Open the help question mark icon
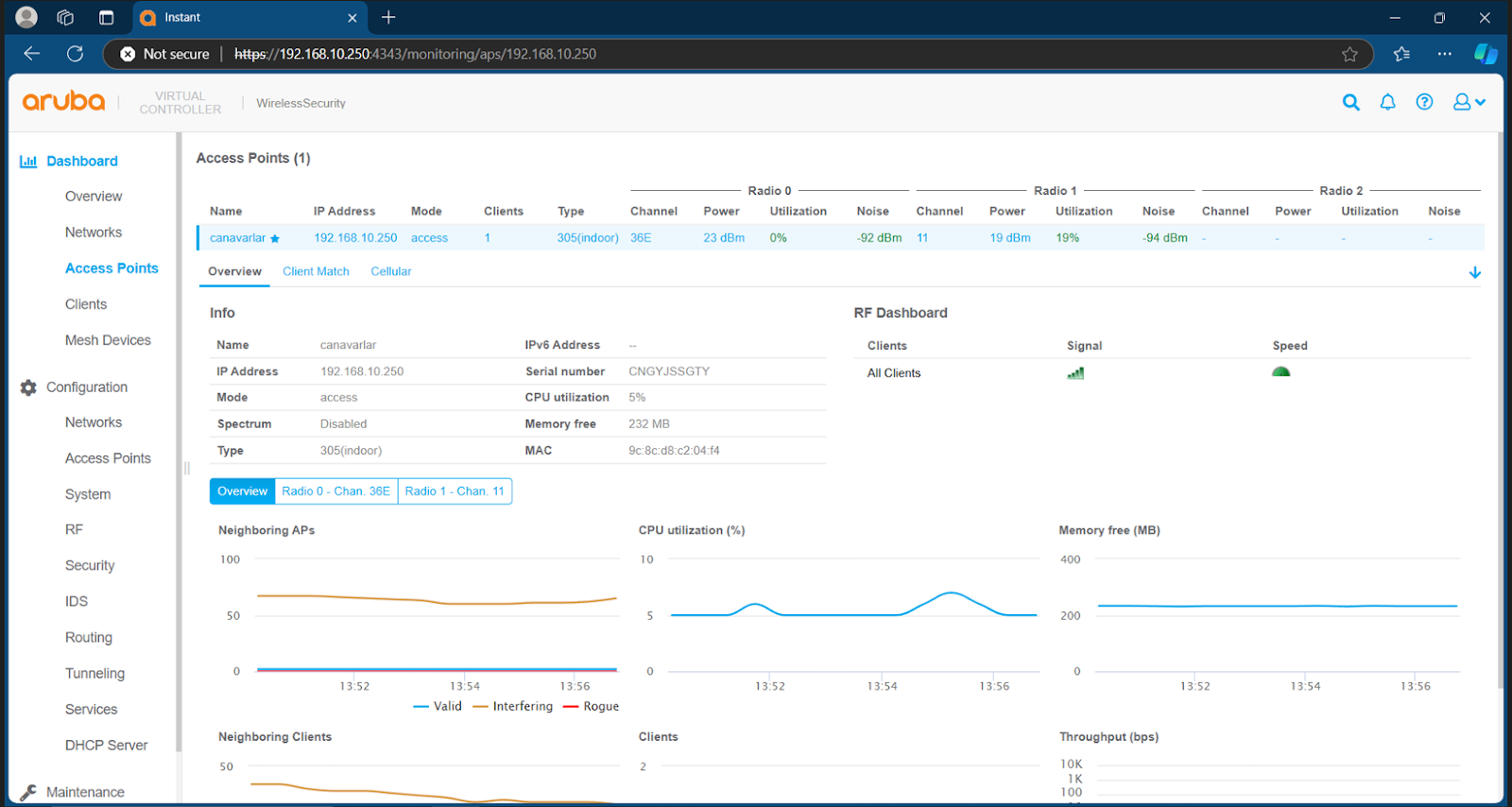1512x807 pixels. point(1424,102)
